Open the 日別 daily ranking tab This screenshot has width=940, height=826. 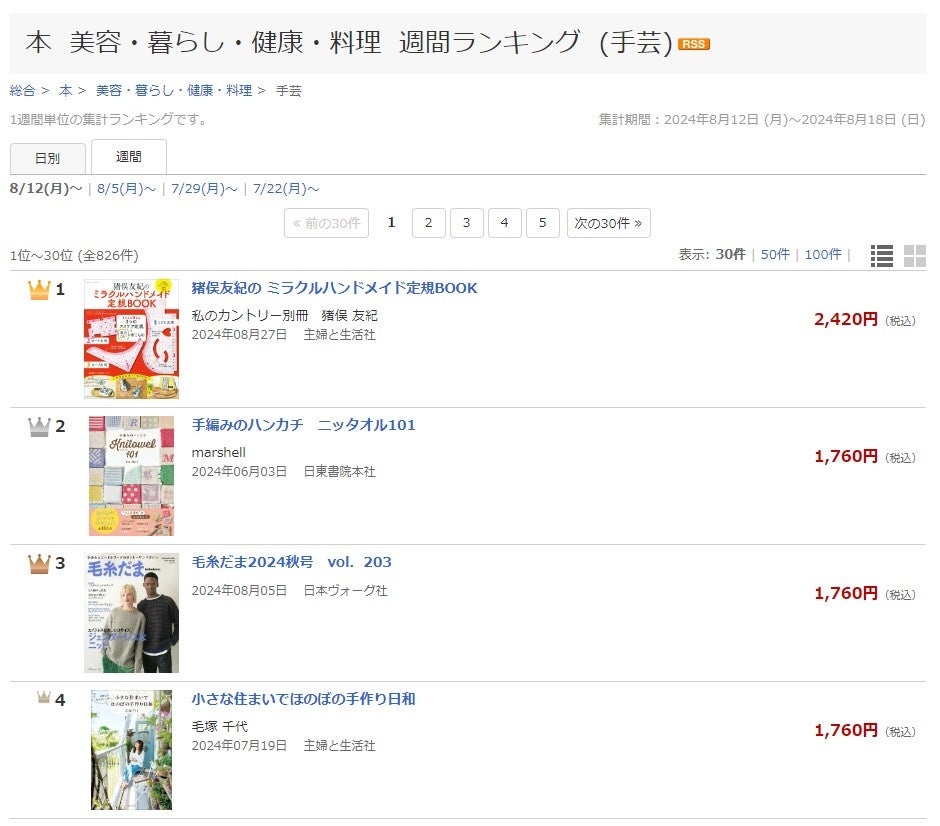47,158
